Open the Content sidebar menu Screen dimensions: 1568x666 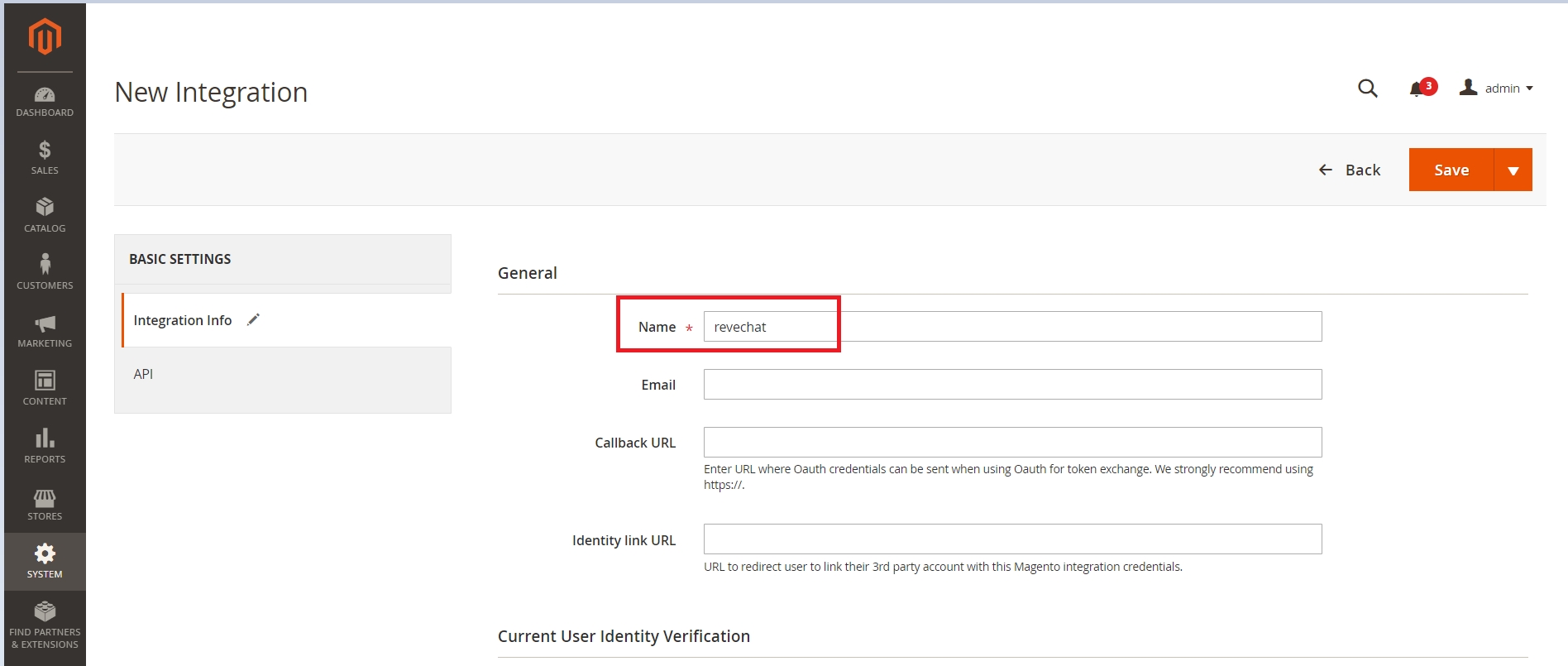click(x=45, y=388)
